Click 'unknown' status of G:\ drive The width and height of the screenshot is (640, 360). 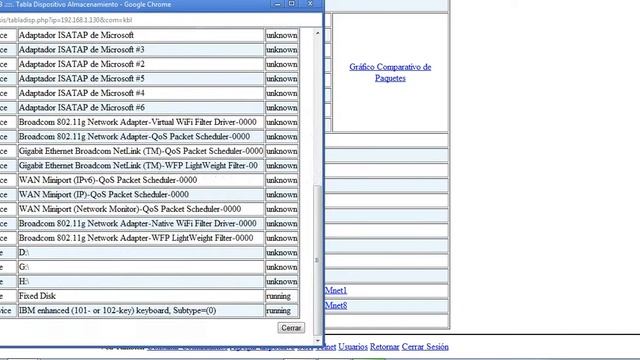[x=282, y=267]
